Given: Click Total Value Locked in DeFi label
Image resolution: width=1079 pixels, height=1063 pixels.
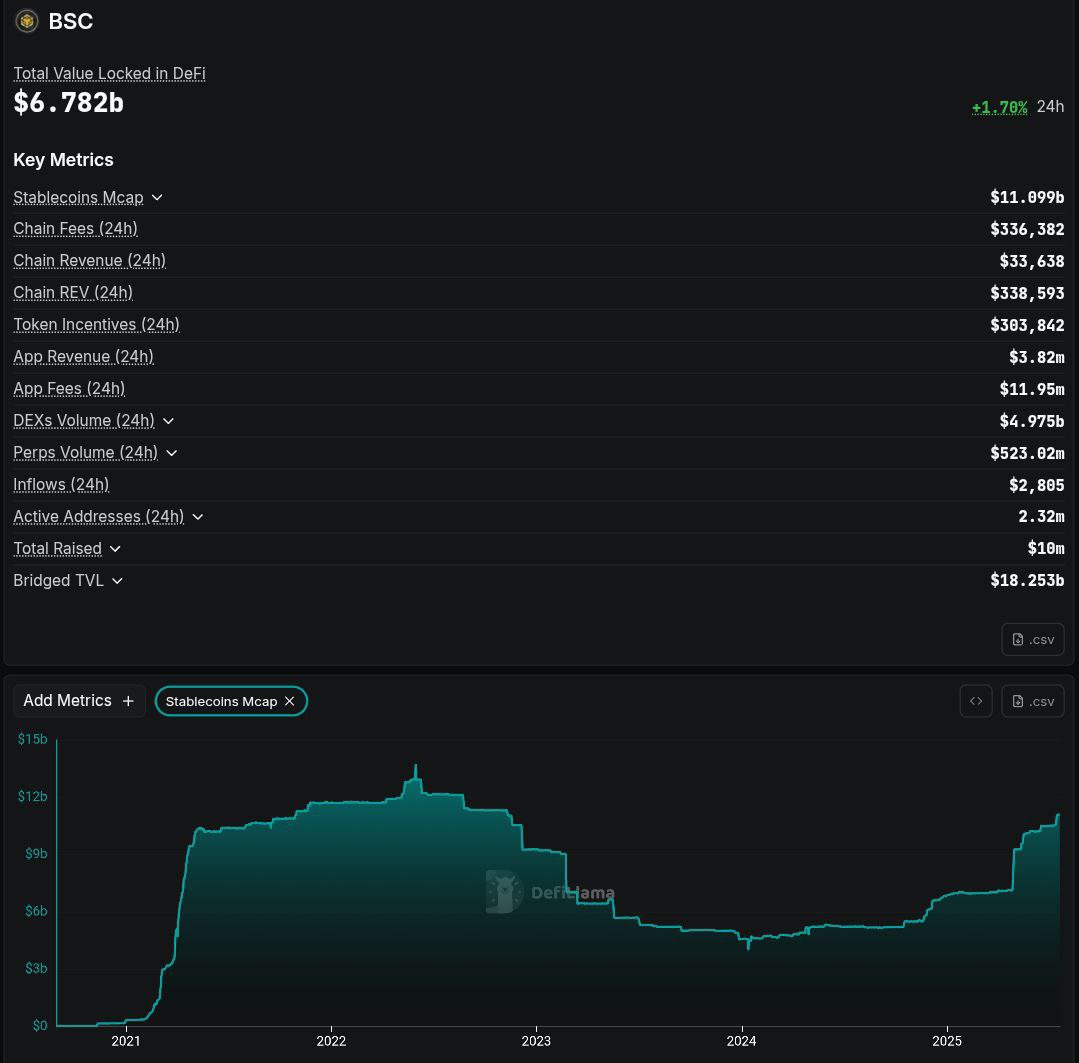Looking at the screenshot, I should click(109, 74).
